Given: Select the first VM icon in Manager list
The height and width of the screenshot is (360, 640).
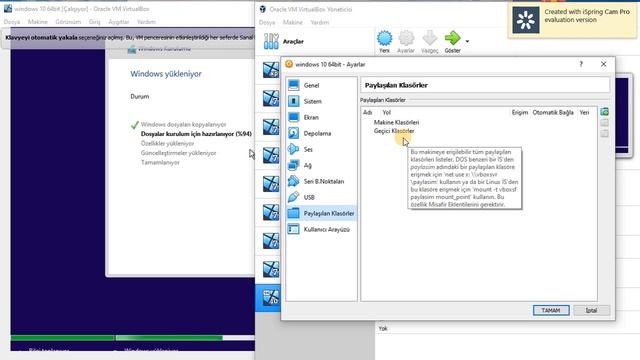Looking at the screenshot, I should click(271, 70).
